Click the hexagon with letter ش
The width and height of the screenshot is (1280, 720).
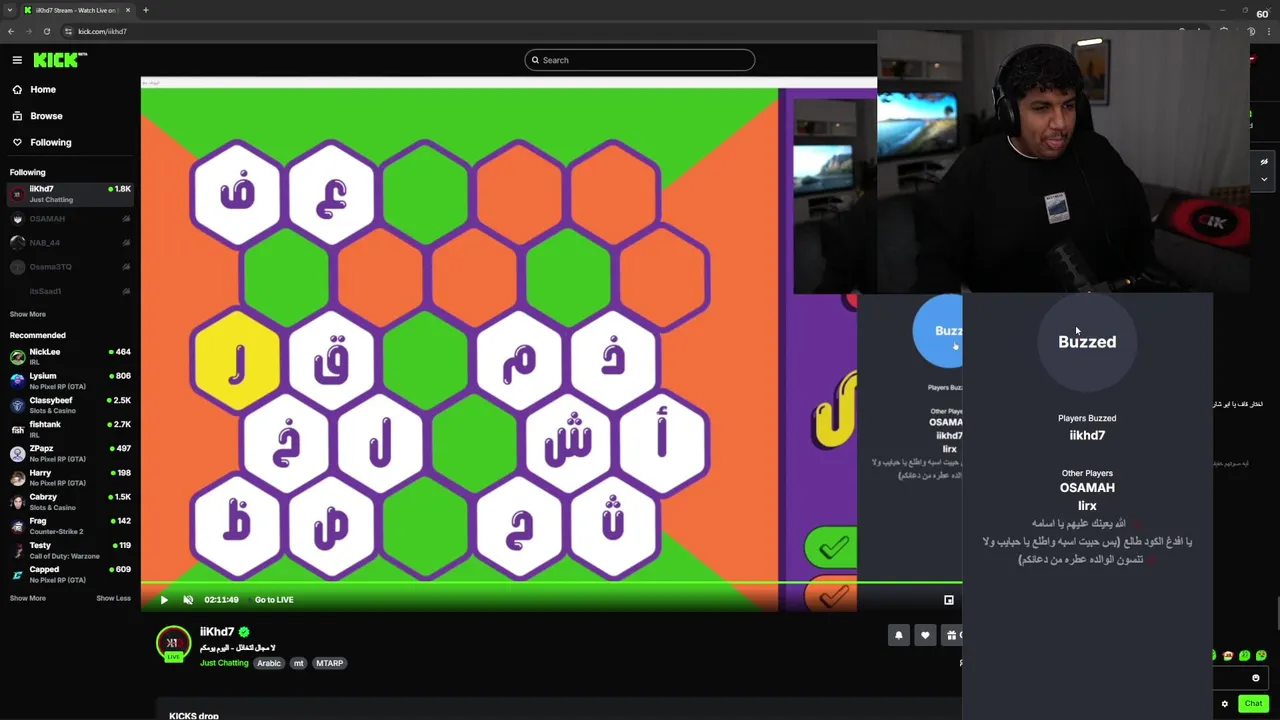pos(567,443)
